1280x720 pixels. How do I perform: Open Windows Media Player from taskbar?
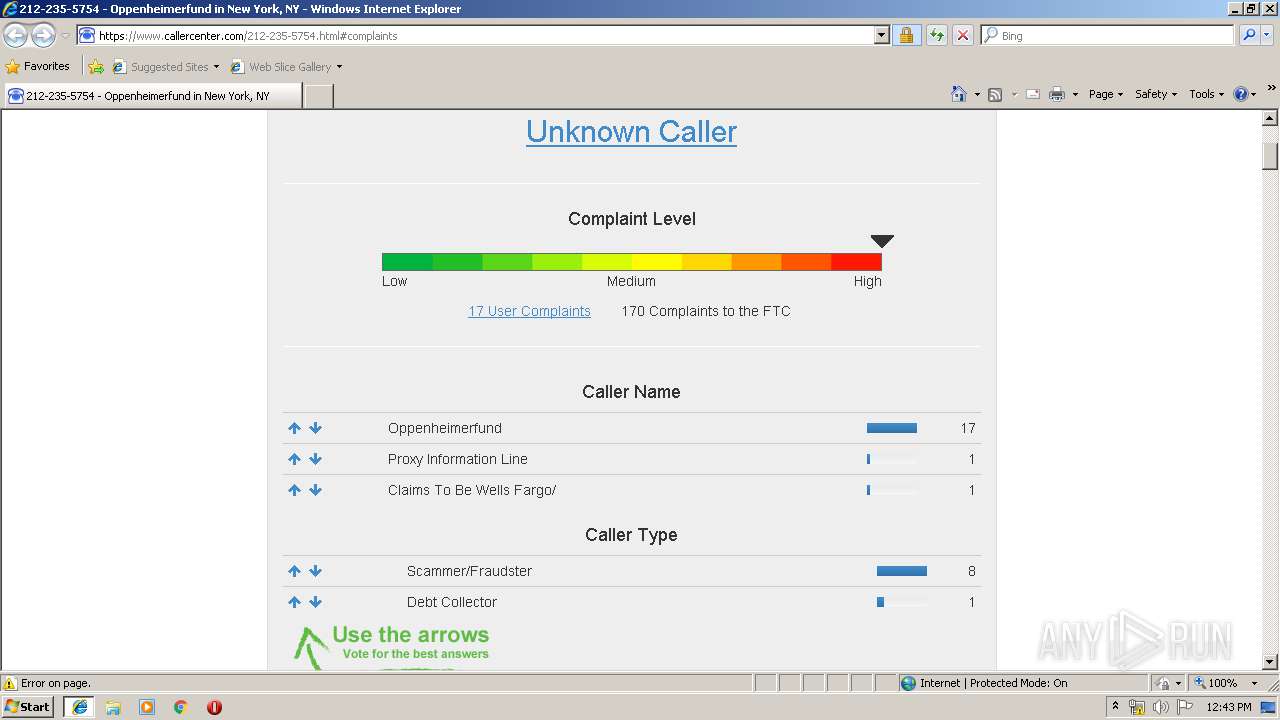click(x=147, y=707)
